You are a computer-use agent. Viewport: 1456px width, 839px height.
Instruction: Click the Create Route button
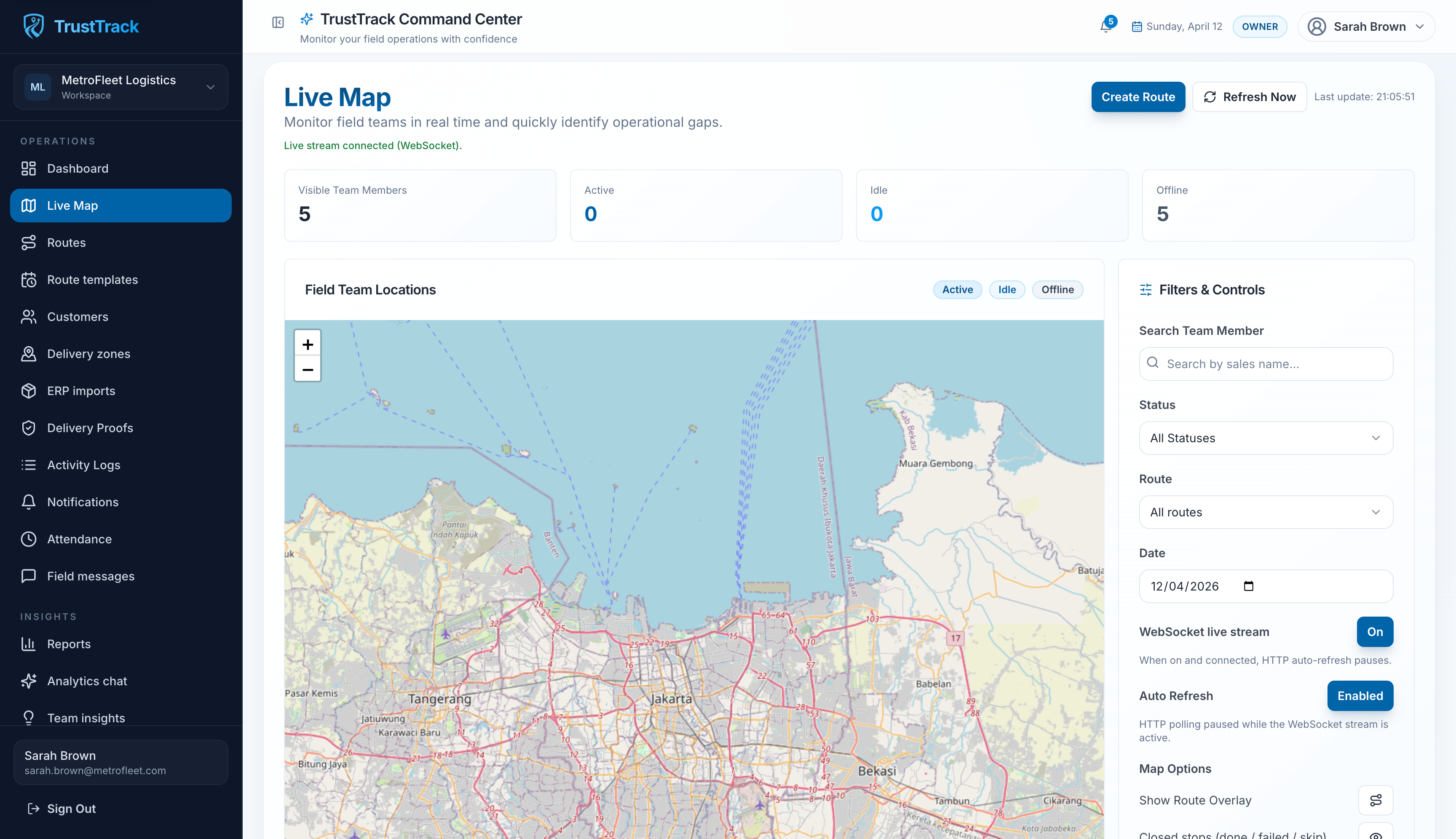click(1138, 97)
